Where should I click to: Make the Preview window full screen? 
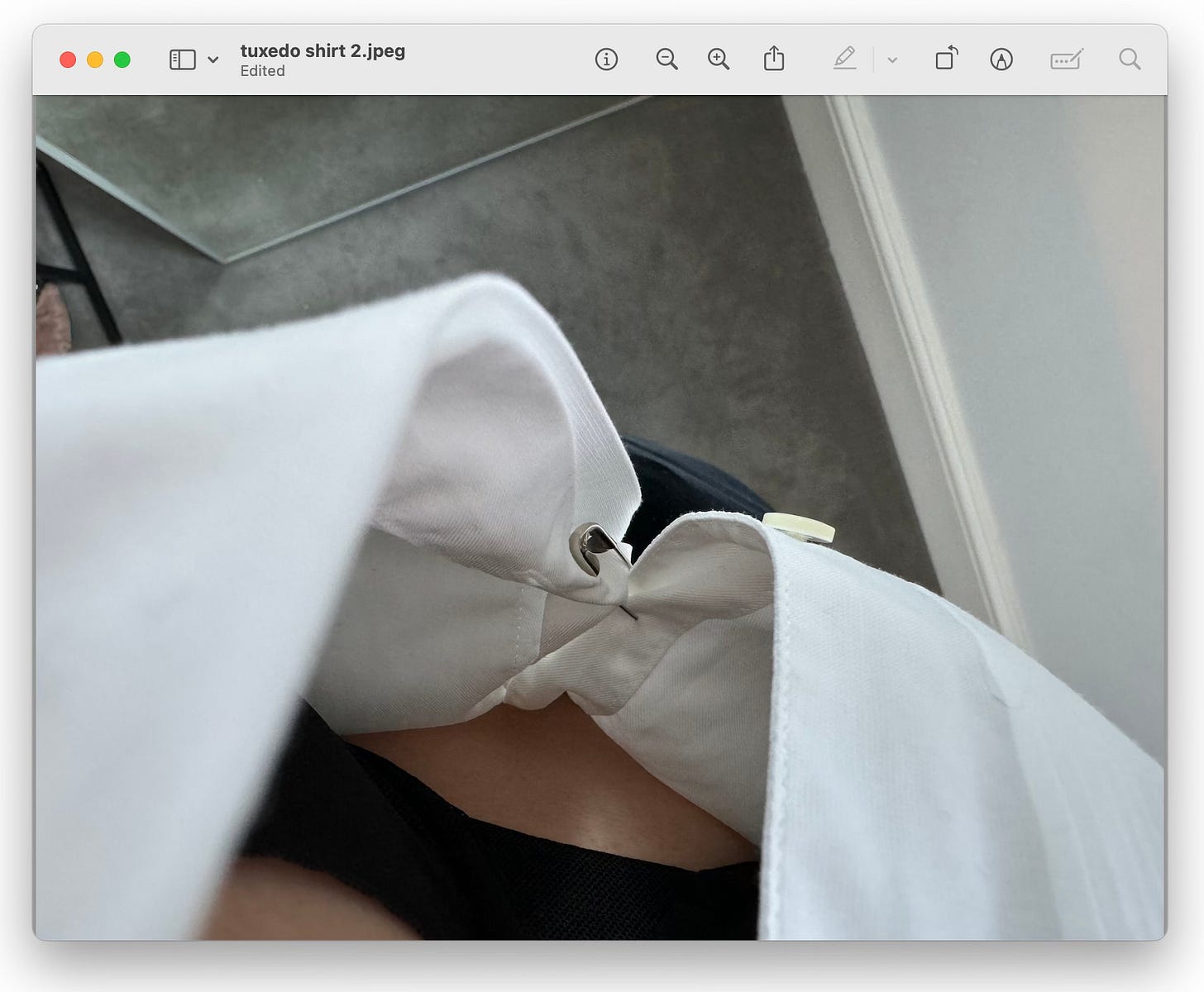[x=122, y=60]
